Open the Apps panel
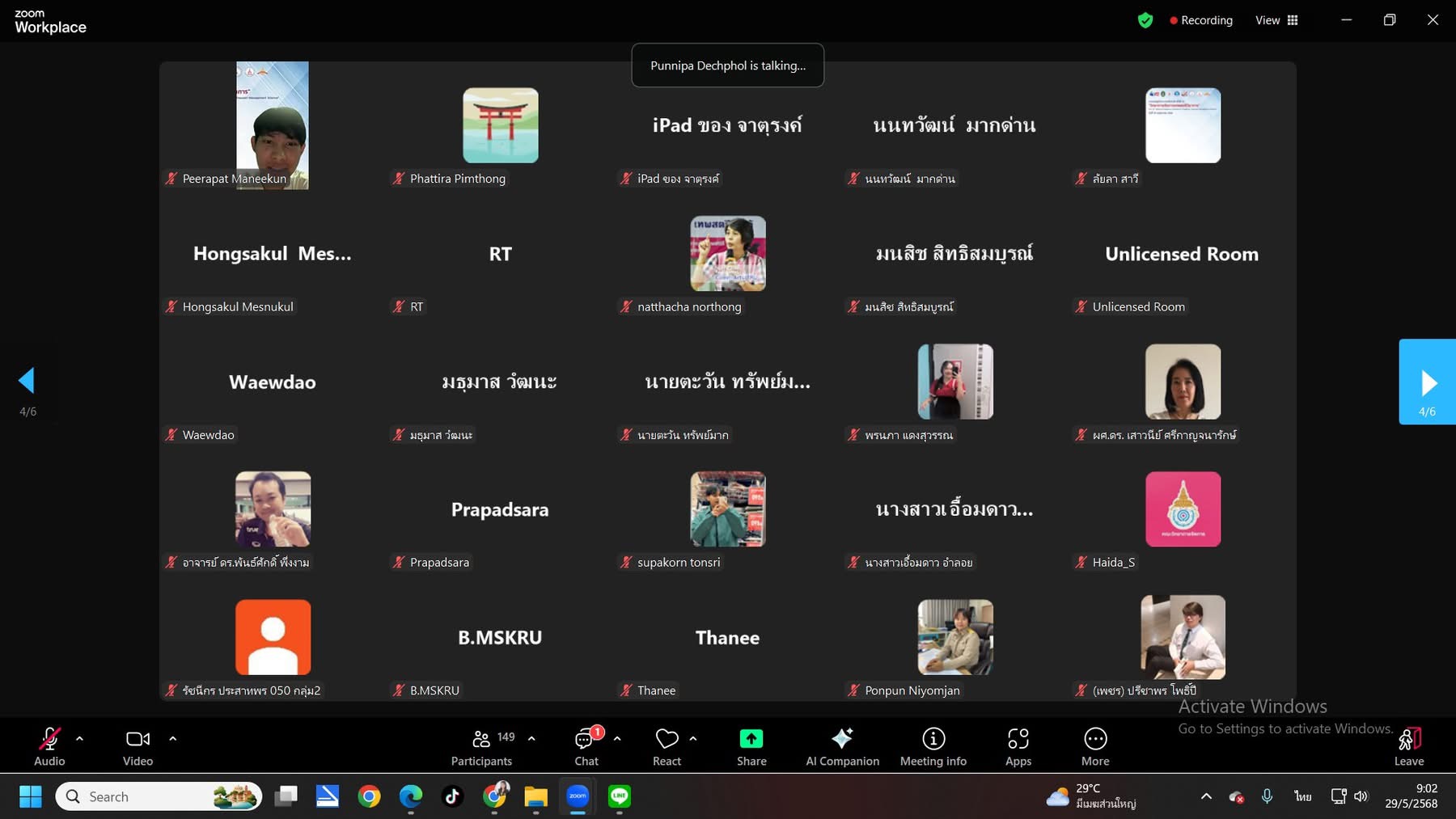Image resolution: width=1456 pixels, height=819 pixels. pyautogui.click(x=1018, y=747)
